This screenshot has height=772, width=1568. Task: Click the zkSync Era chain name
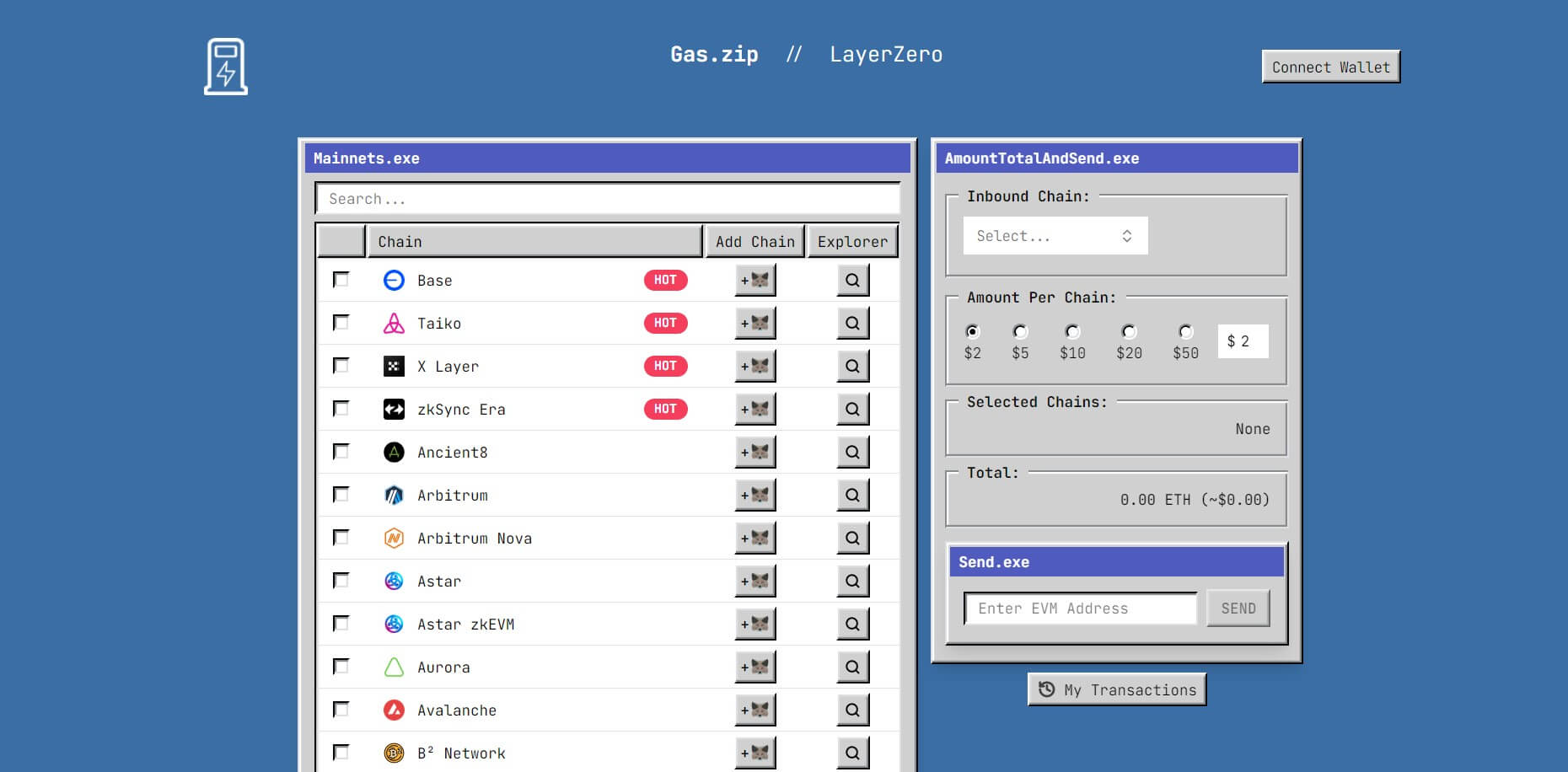tap(461, 409)
